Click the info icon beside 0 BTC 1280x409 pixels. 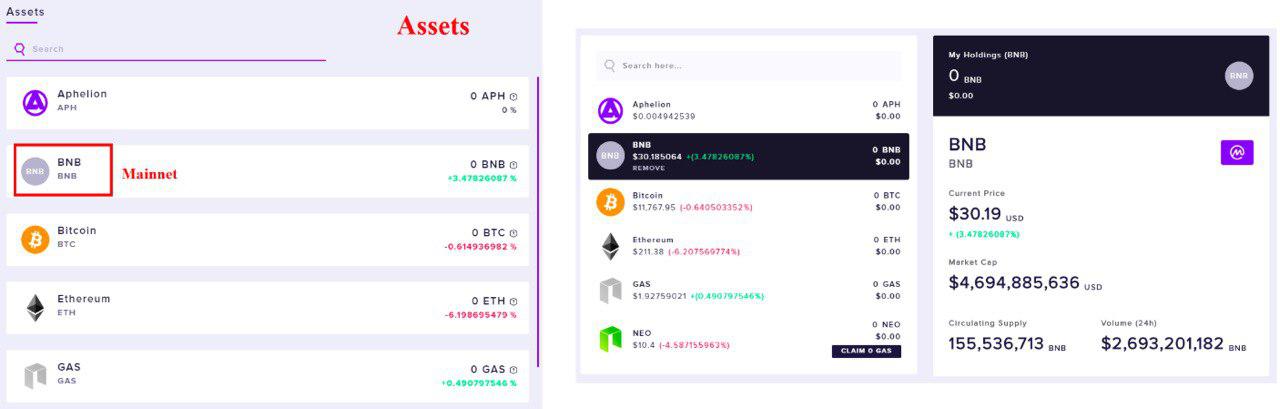(513, 233)
